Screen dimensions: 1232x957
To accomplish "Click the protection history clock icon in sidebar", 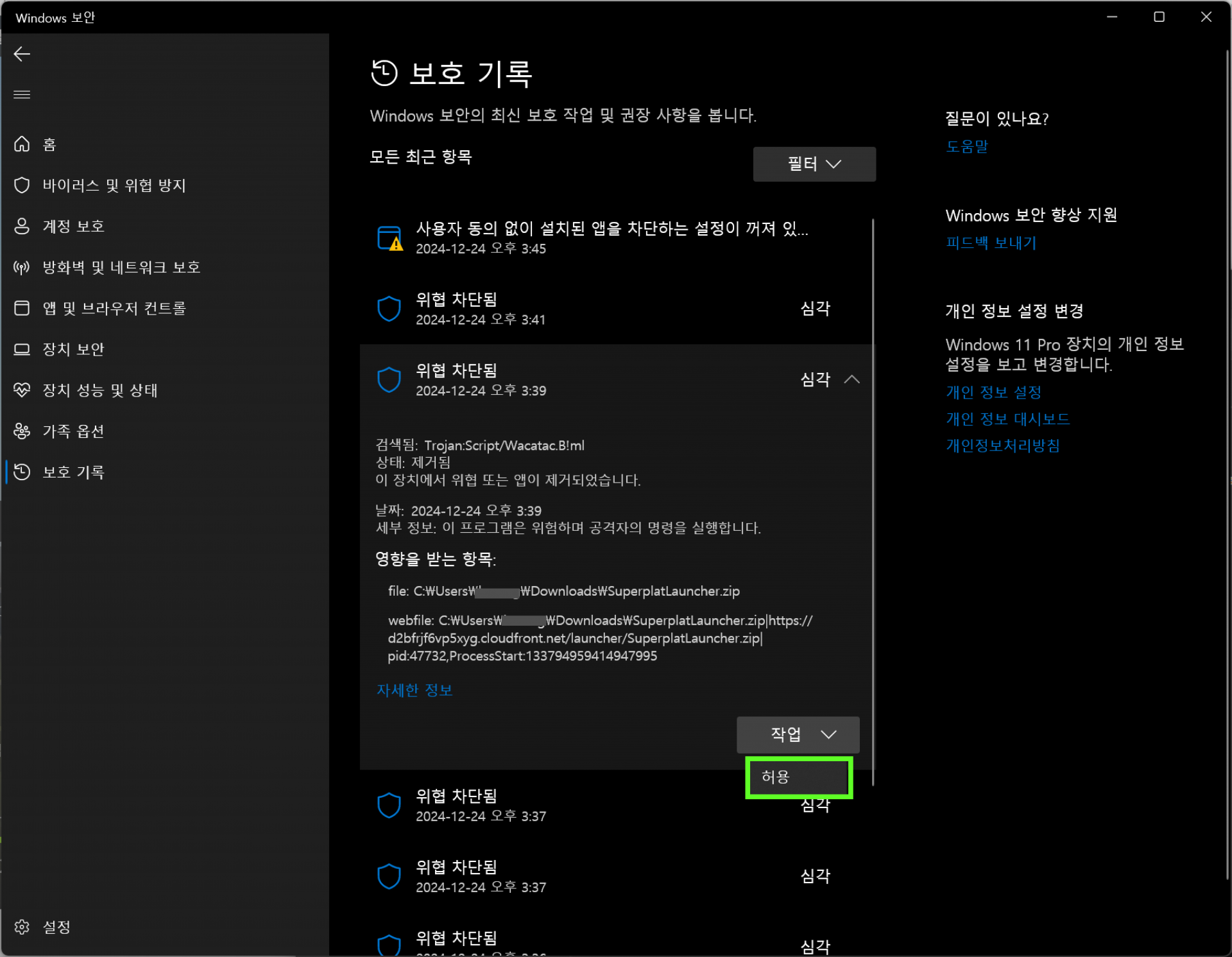I will (22, 472).
